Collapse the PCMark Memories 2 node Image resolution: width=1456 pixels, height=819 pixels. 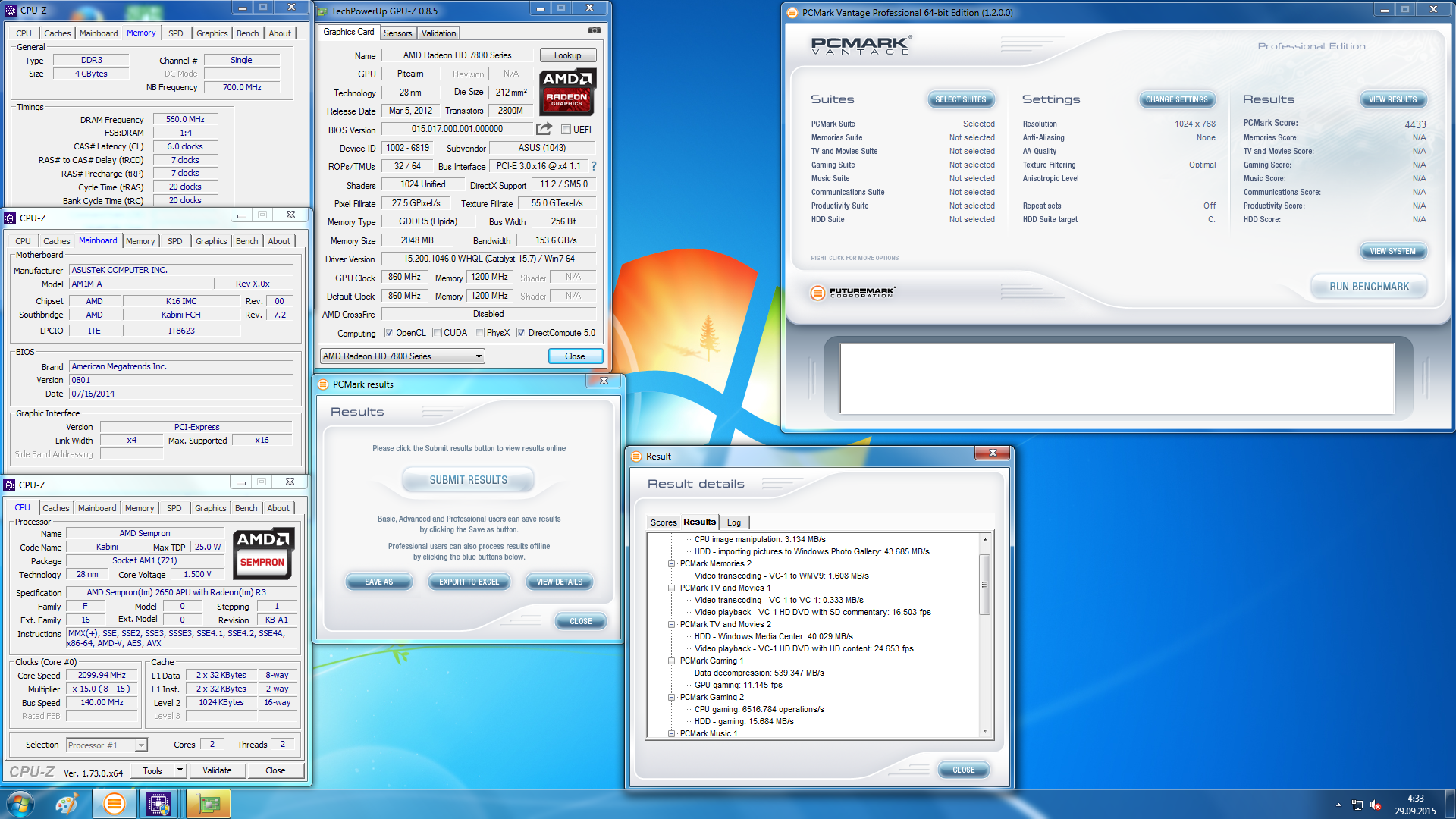(671, 563)
